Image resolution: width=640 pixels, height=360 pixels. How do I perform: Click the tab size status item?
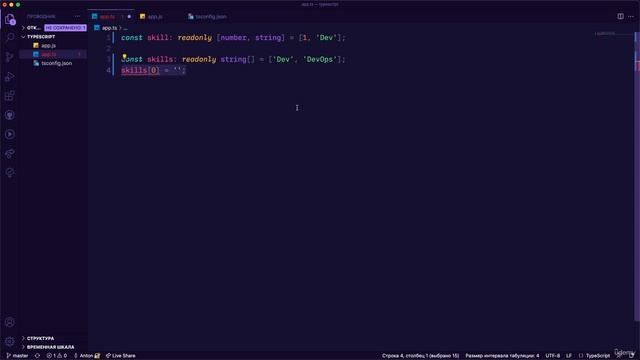pos(502,356)
